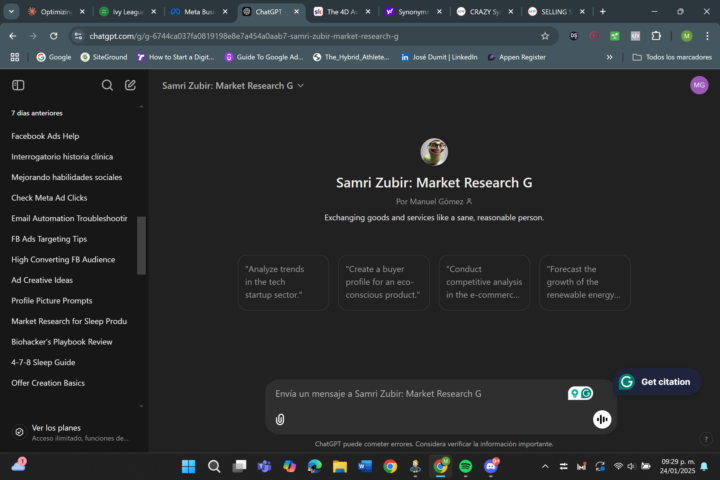This screenshot has width=720, height=480.
Task: Open Todos los marcadores folder
Action: coord(672,57)
